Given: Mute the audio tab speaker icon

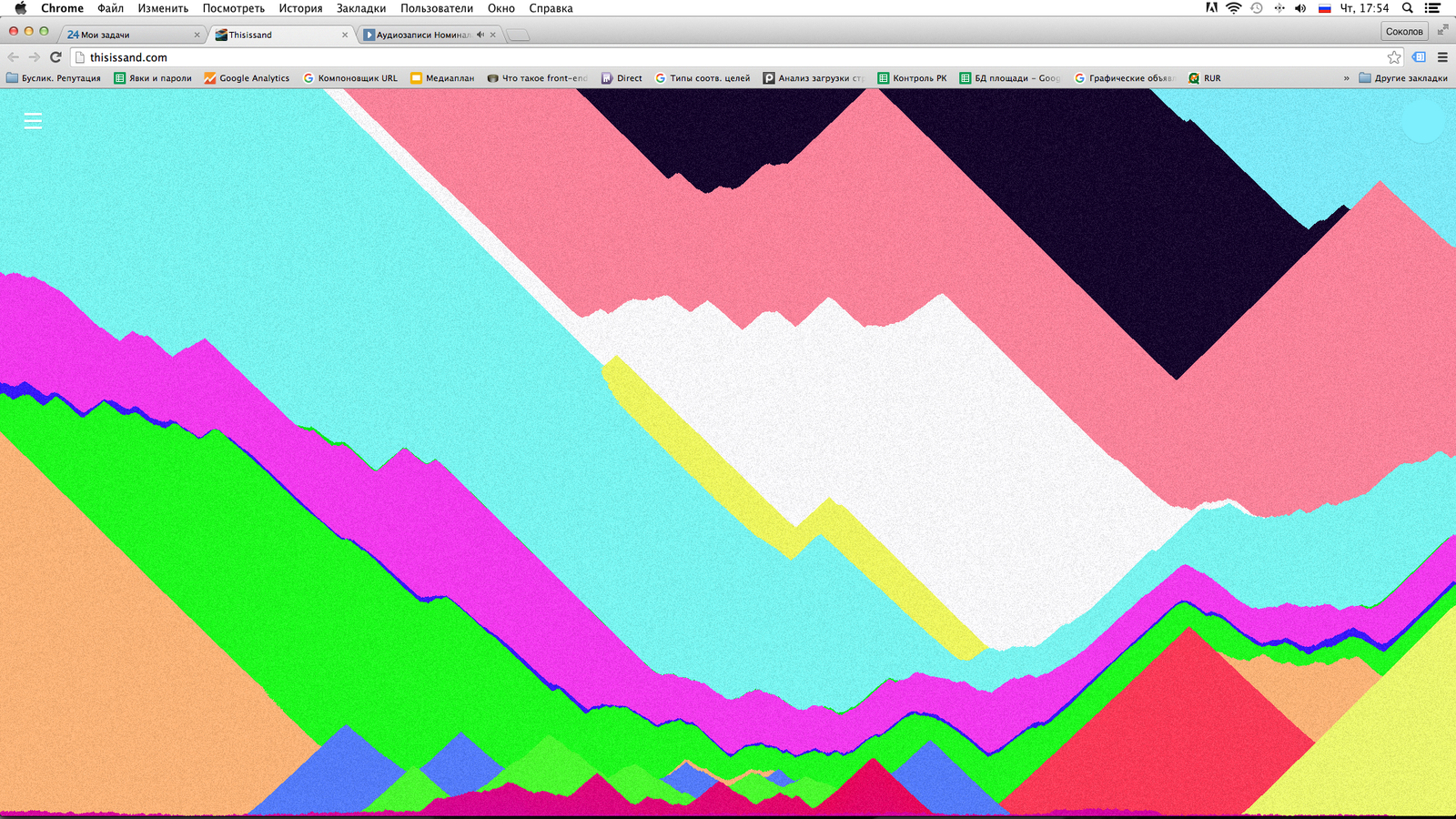Looking at the screenshot, I should coord(480,35).
